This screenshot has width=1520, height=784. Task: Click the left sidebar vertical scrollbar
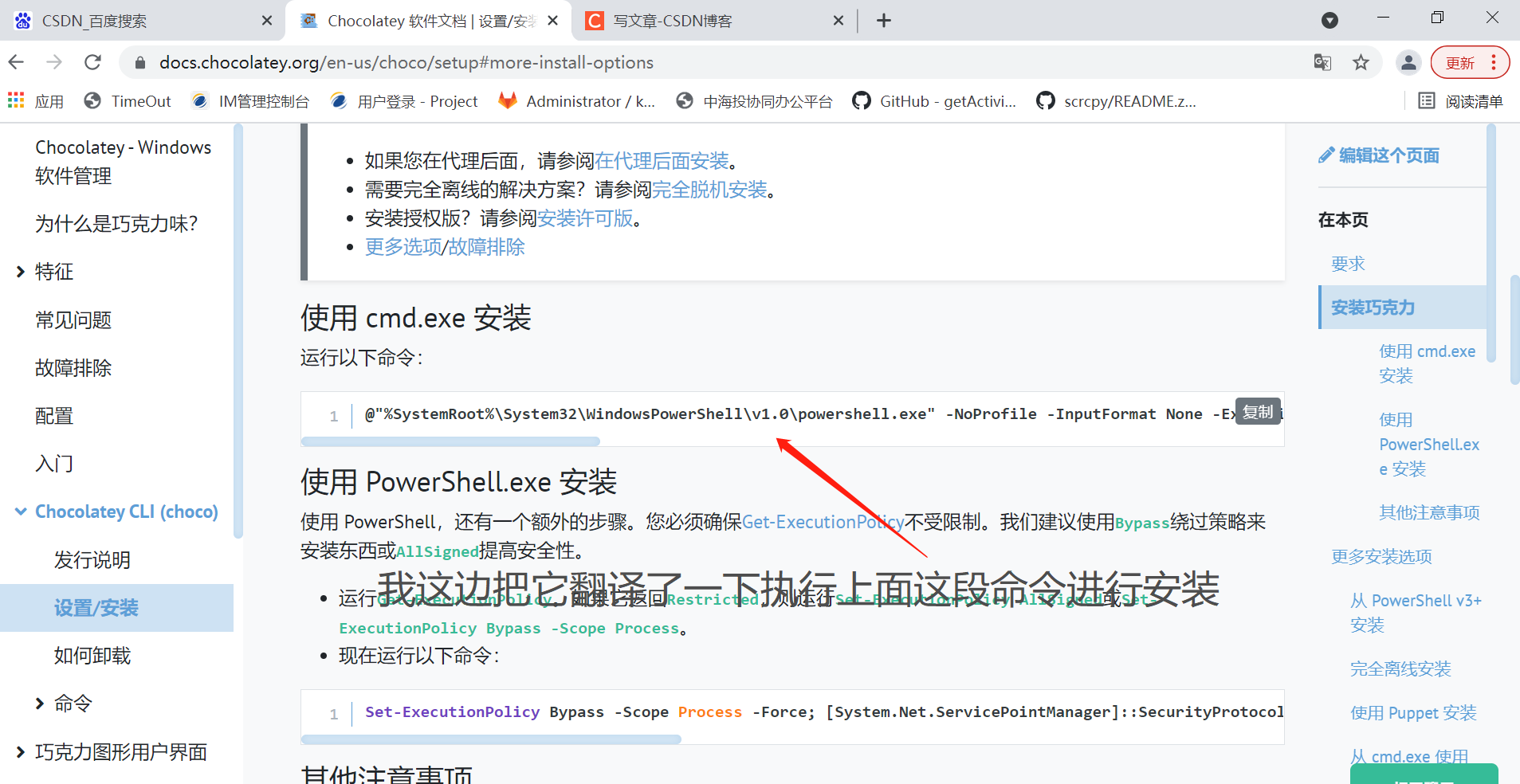coord(238,331)
